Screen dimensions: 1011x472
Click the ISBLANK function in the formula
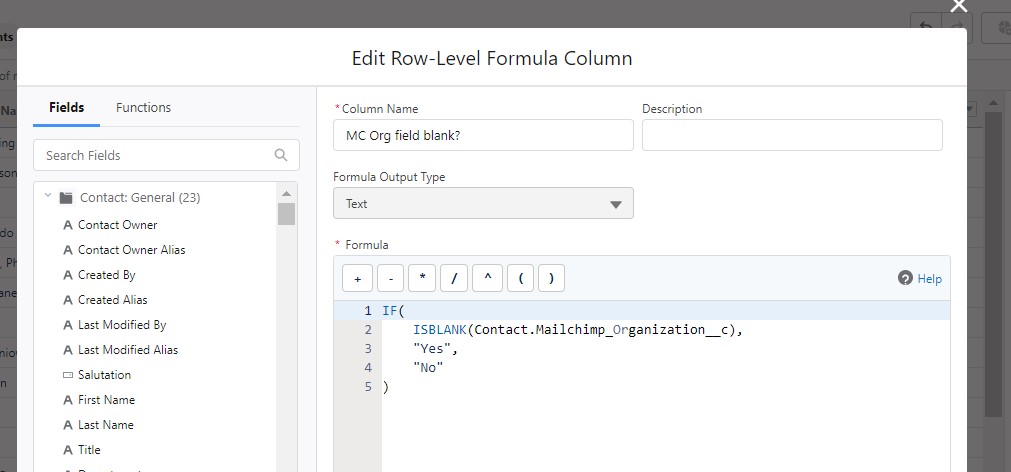pyautogui.click(x=440, y=330)
